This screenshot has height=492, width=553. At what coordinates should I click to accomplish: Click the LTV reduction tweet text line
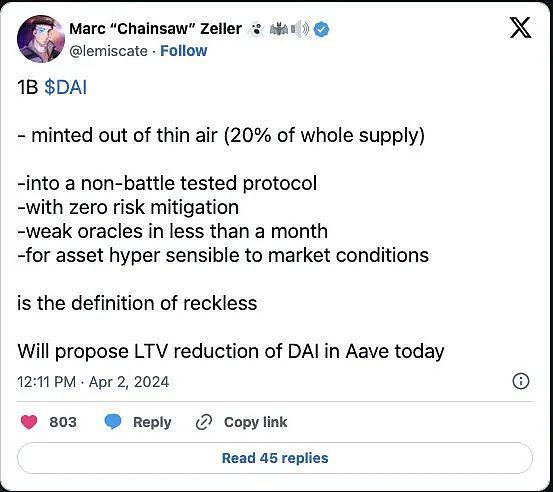(x=231, y=352)
